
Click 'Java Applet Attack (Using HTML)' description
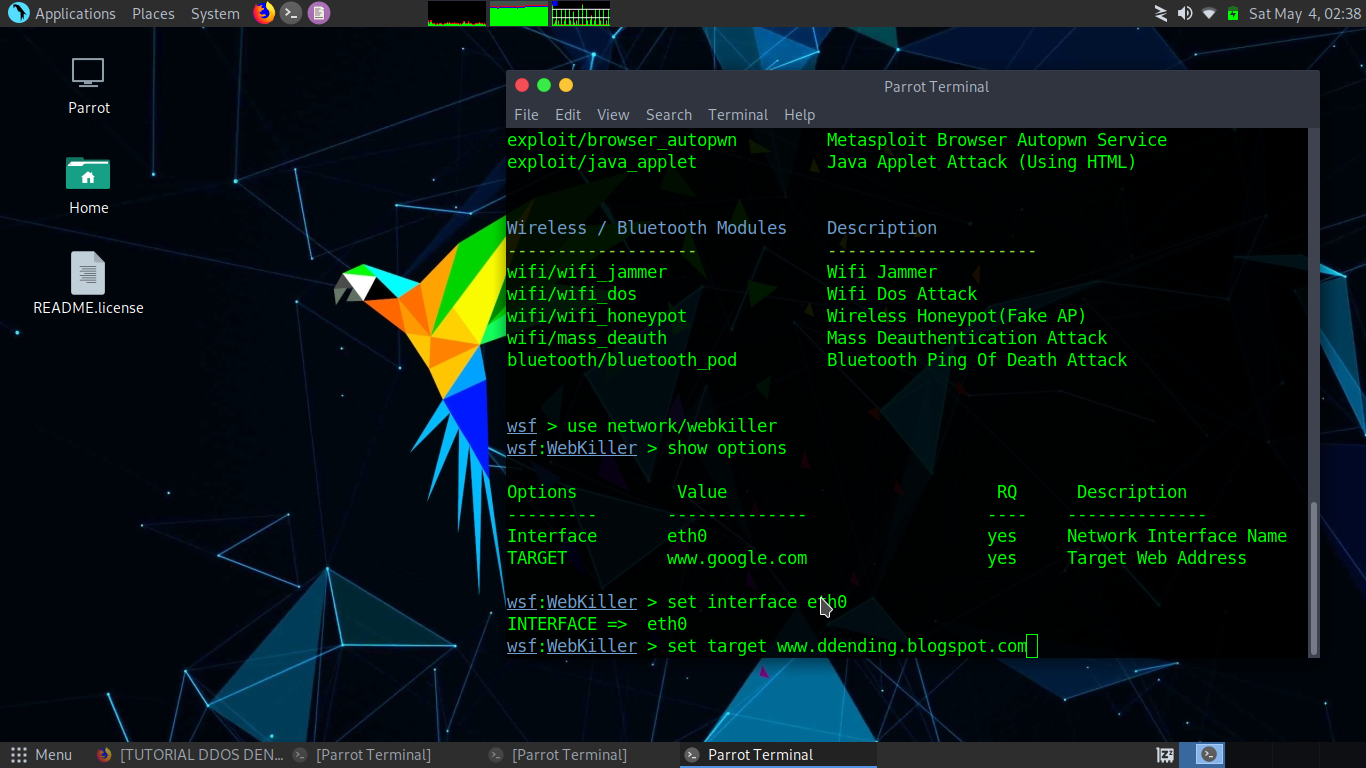[982, 162]
